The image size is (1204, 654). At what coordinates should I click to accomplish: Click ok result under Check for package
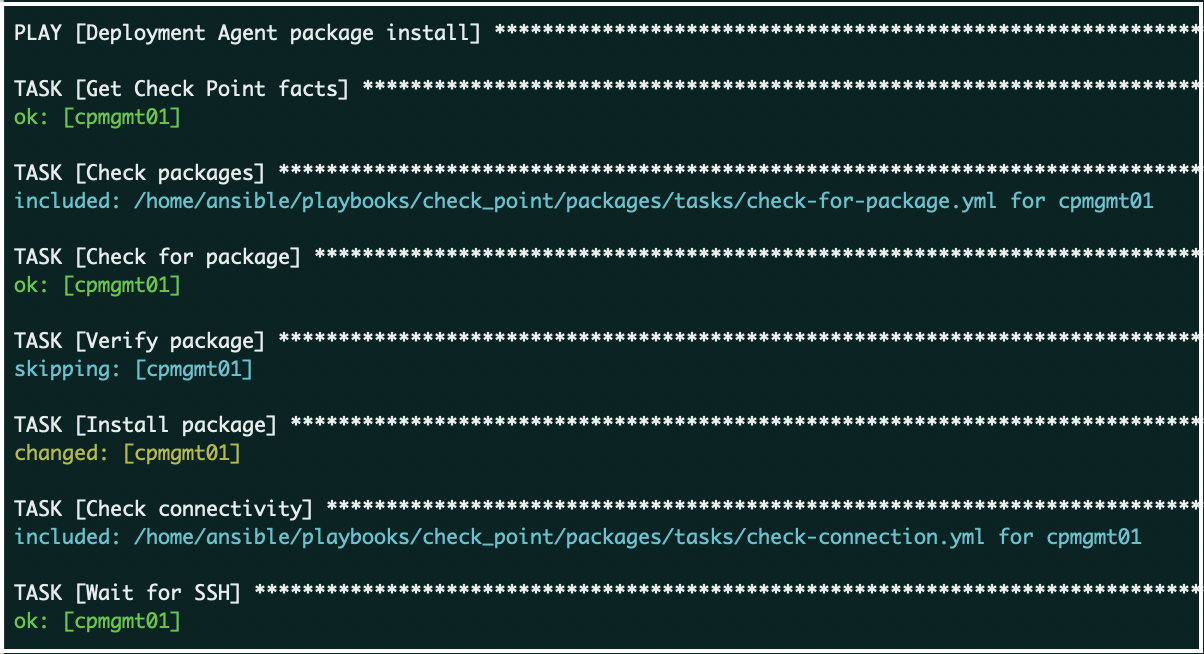(x=97, y=285)
